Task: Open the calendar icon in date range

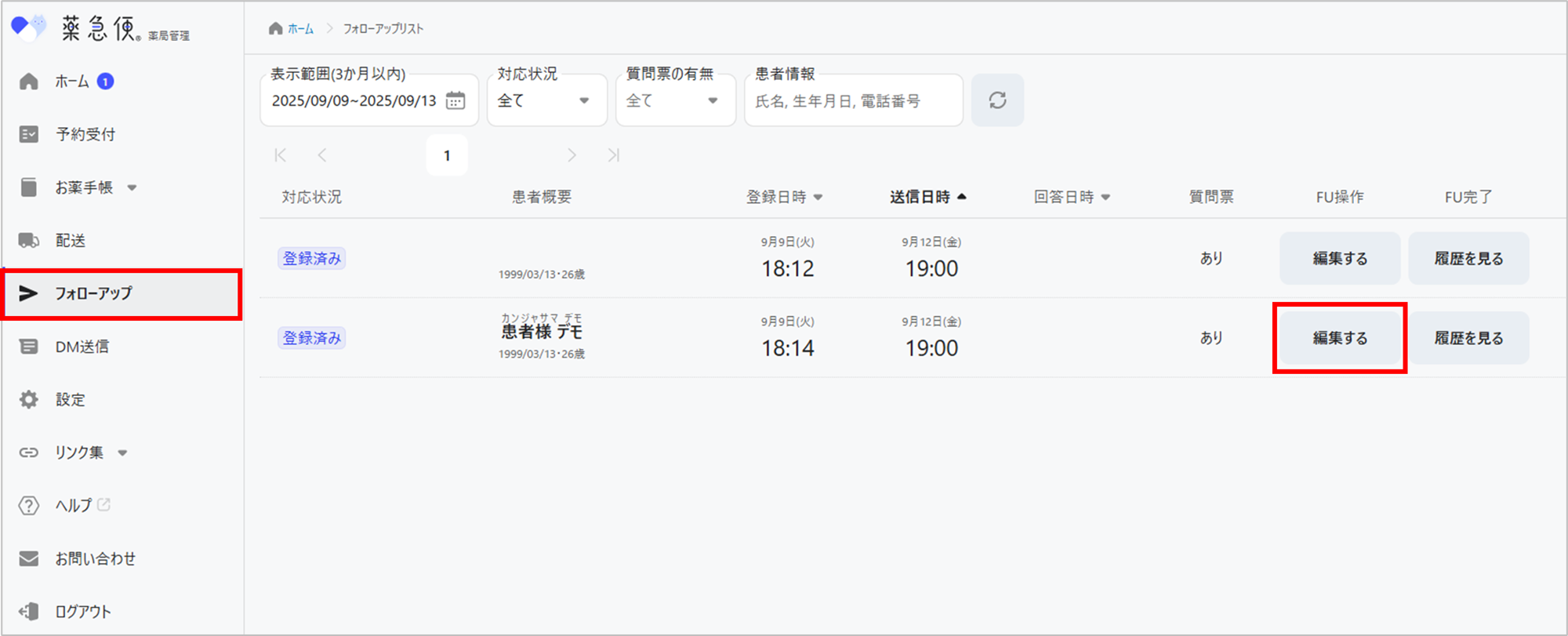Action: (x=456, y=100)
